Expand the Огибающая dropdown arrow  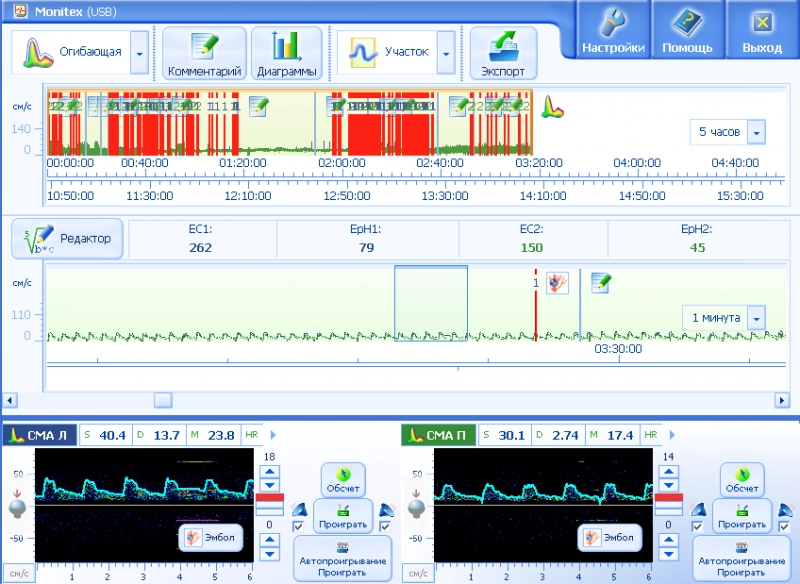139,52
